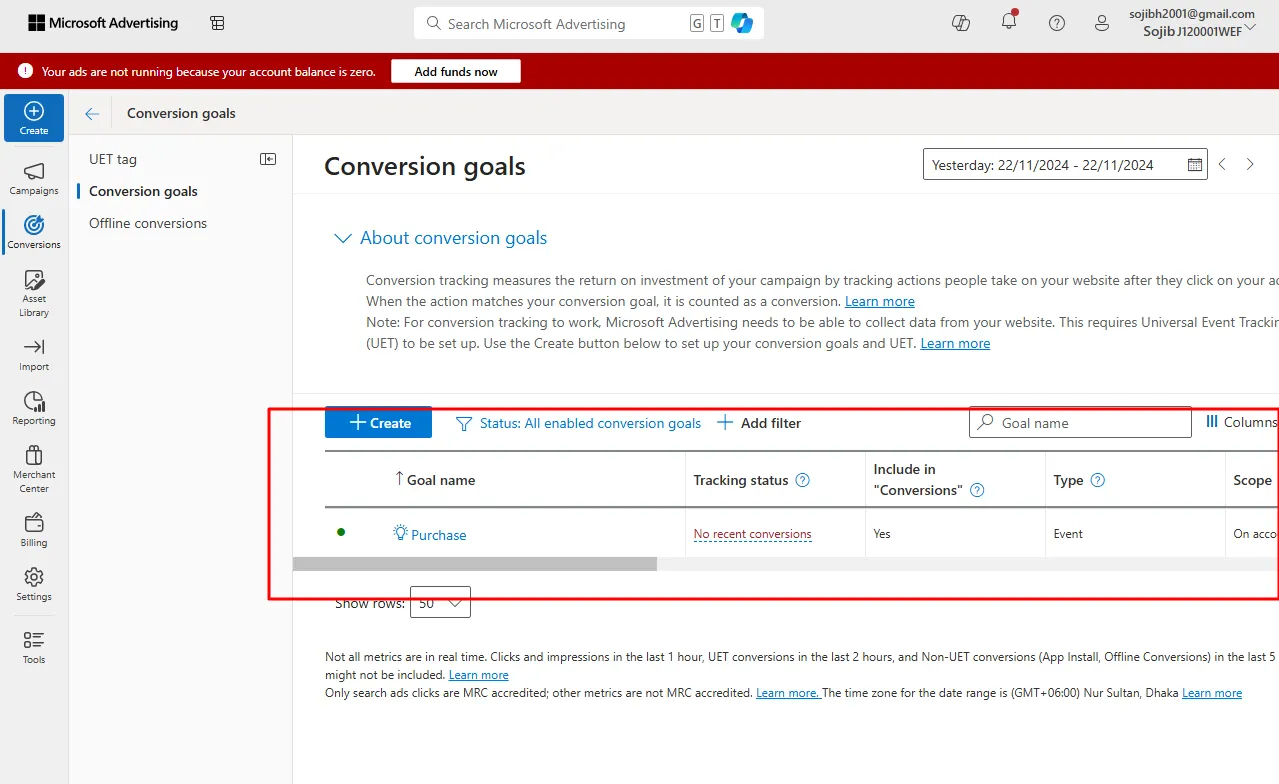Open the Columns chooser button
This screenshot has width=1279, height=784.
tap(1242, 422)
